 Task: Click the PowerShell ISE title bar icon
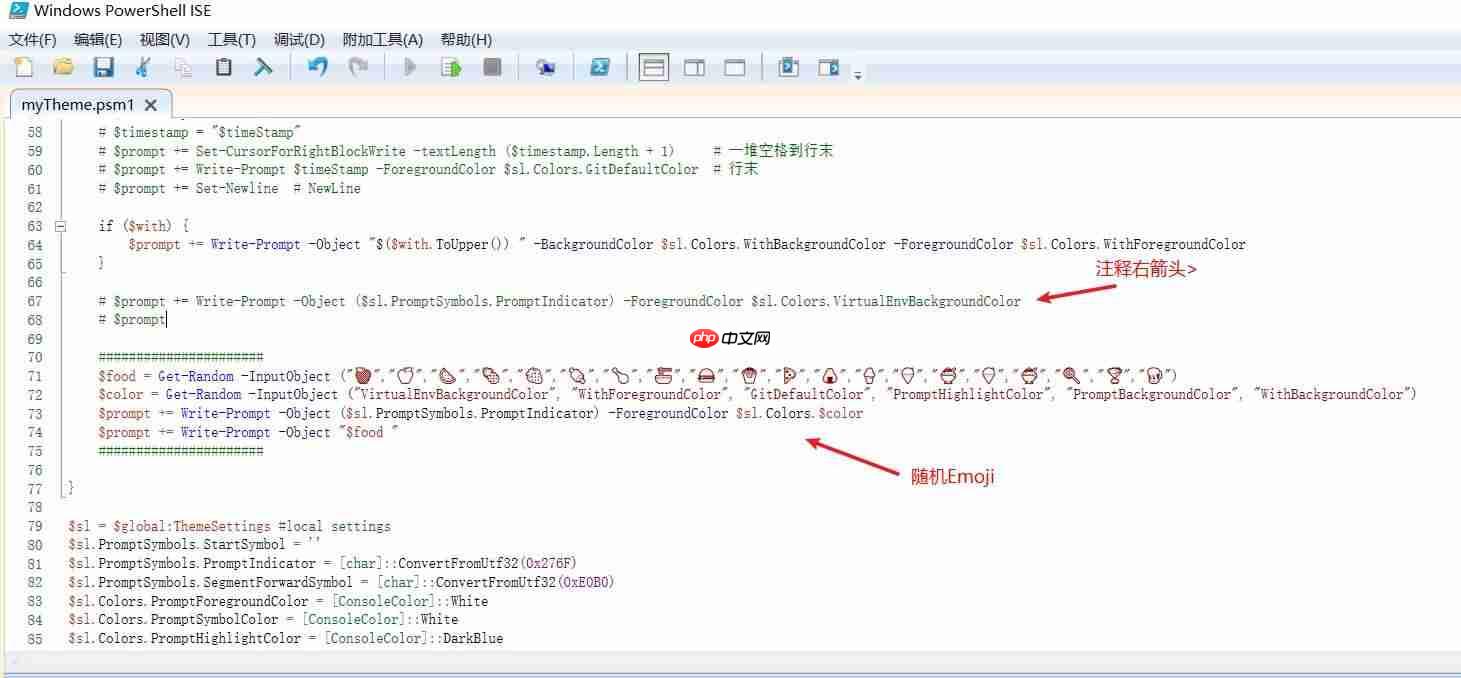coord(17,11)
